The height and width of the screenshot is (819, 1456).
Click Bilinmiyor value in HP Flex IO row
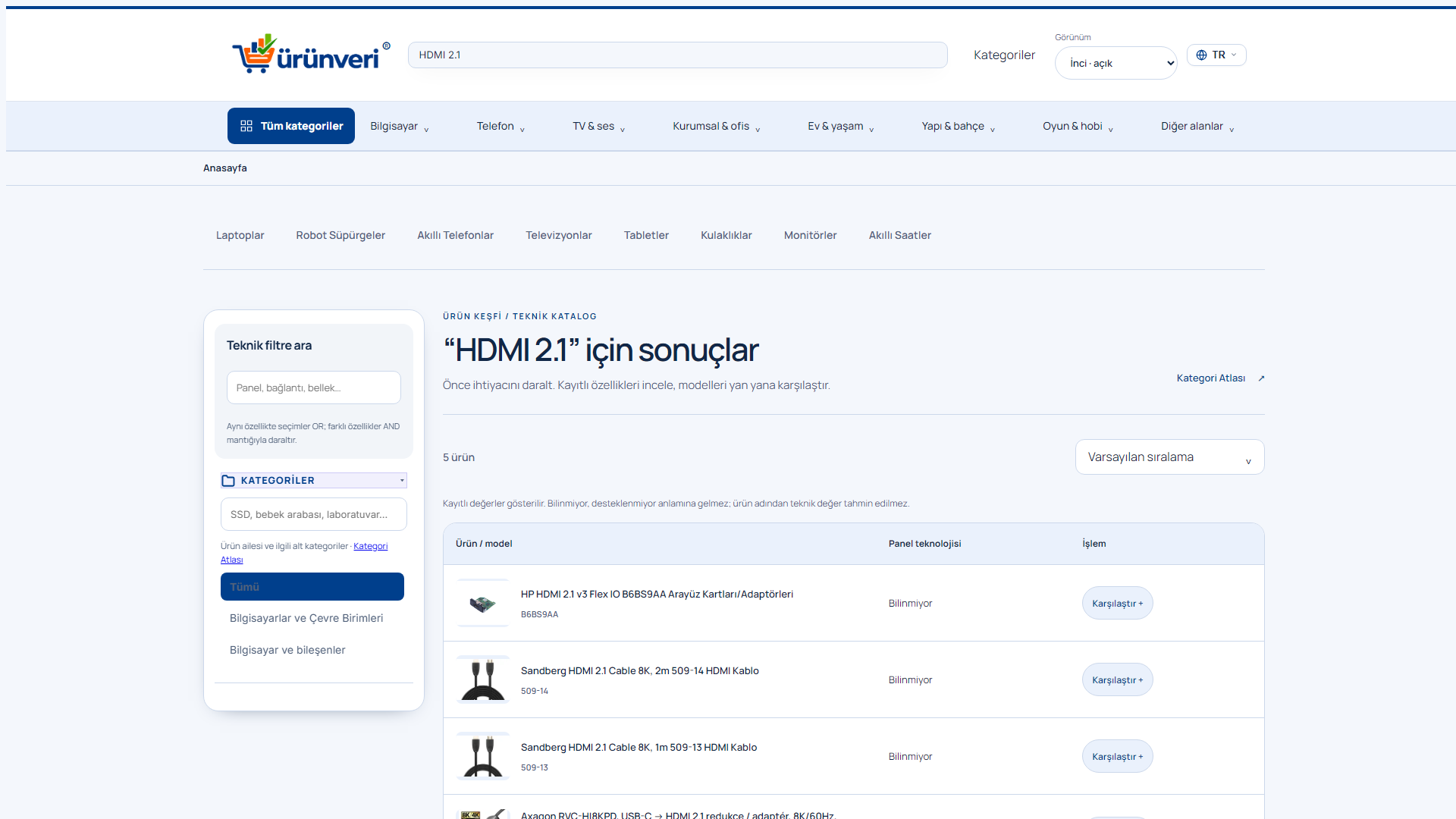(x=910, y=604)
